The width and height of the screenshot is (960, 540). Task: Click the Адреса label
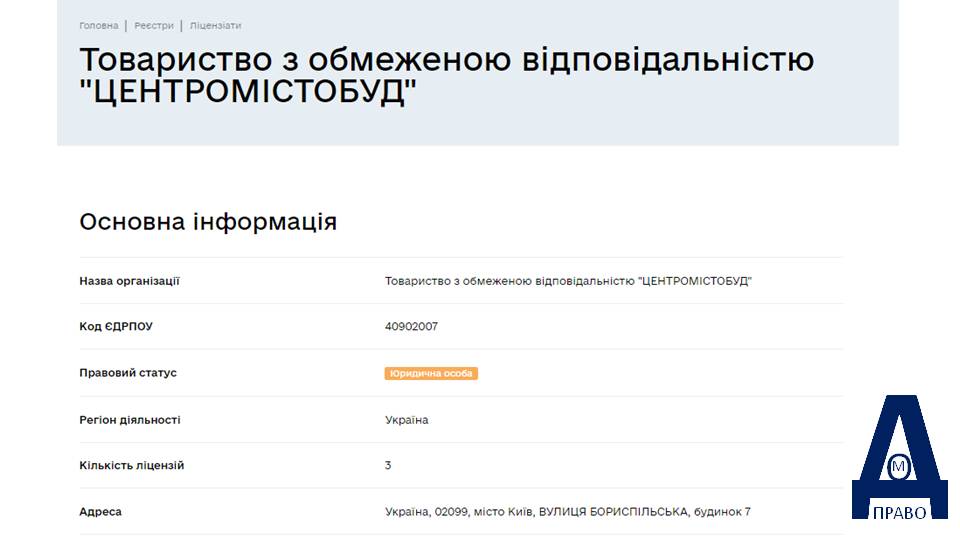point(100,512)
